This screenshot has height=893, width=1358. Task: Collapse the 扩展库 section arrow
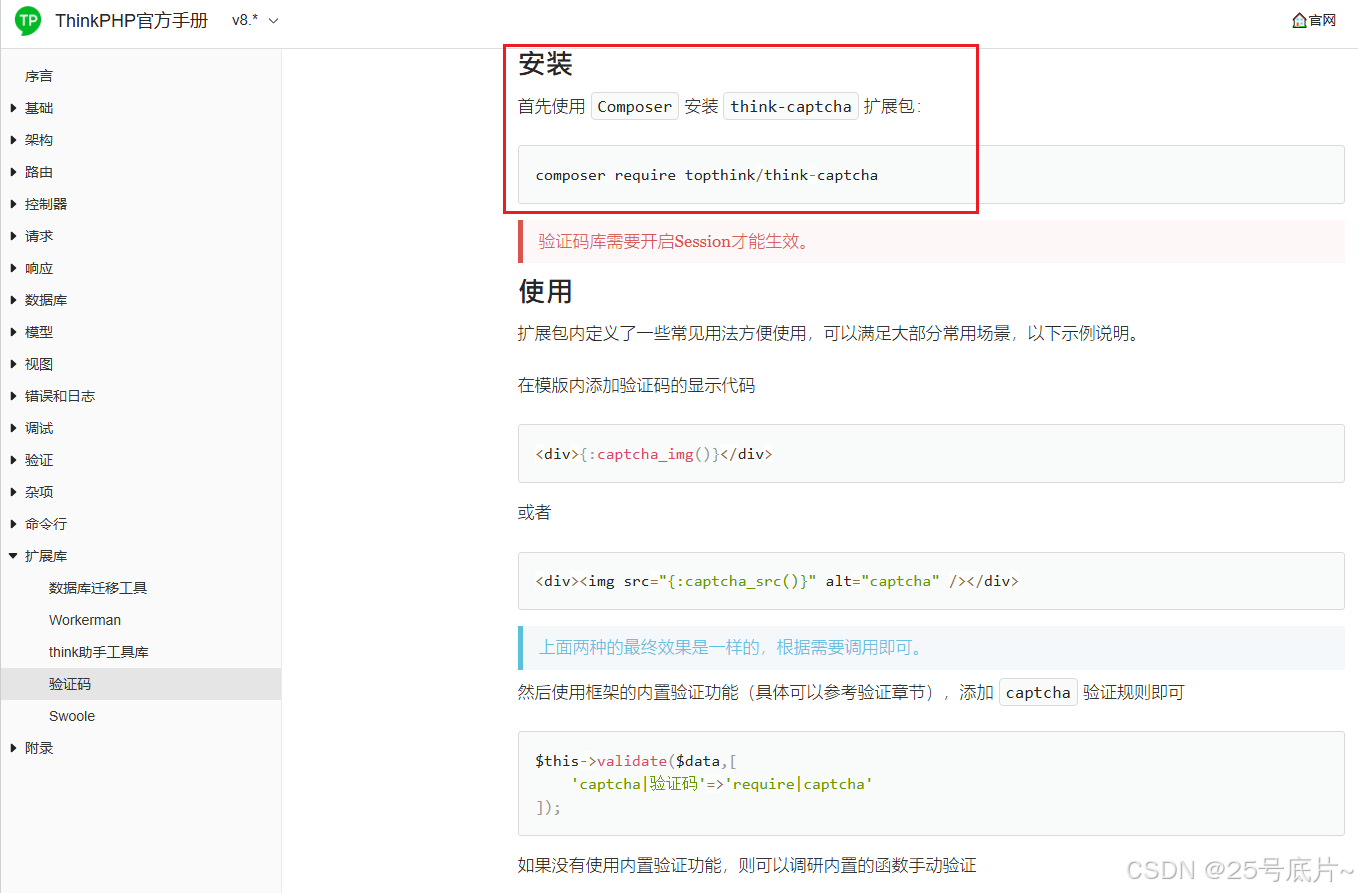coord(14,556)
